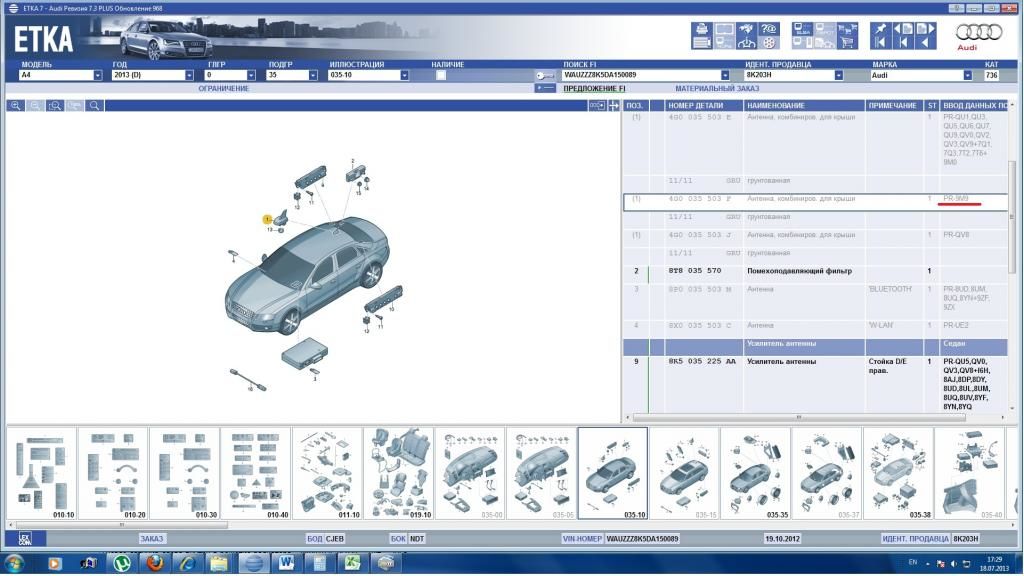Click the ЗАКАЗ button in status bar
This screenshot has height=576, width=1024.
pos(152,539)
